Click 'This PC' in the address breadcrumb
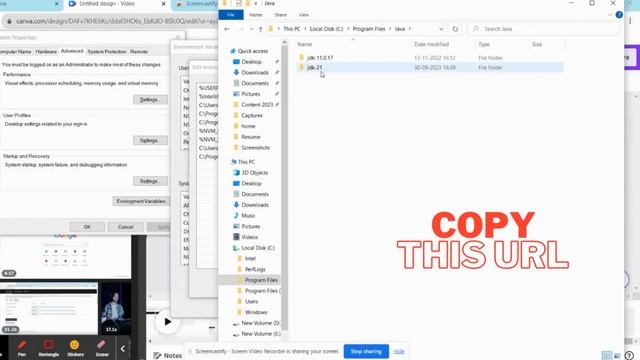 pos(291,29)
